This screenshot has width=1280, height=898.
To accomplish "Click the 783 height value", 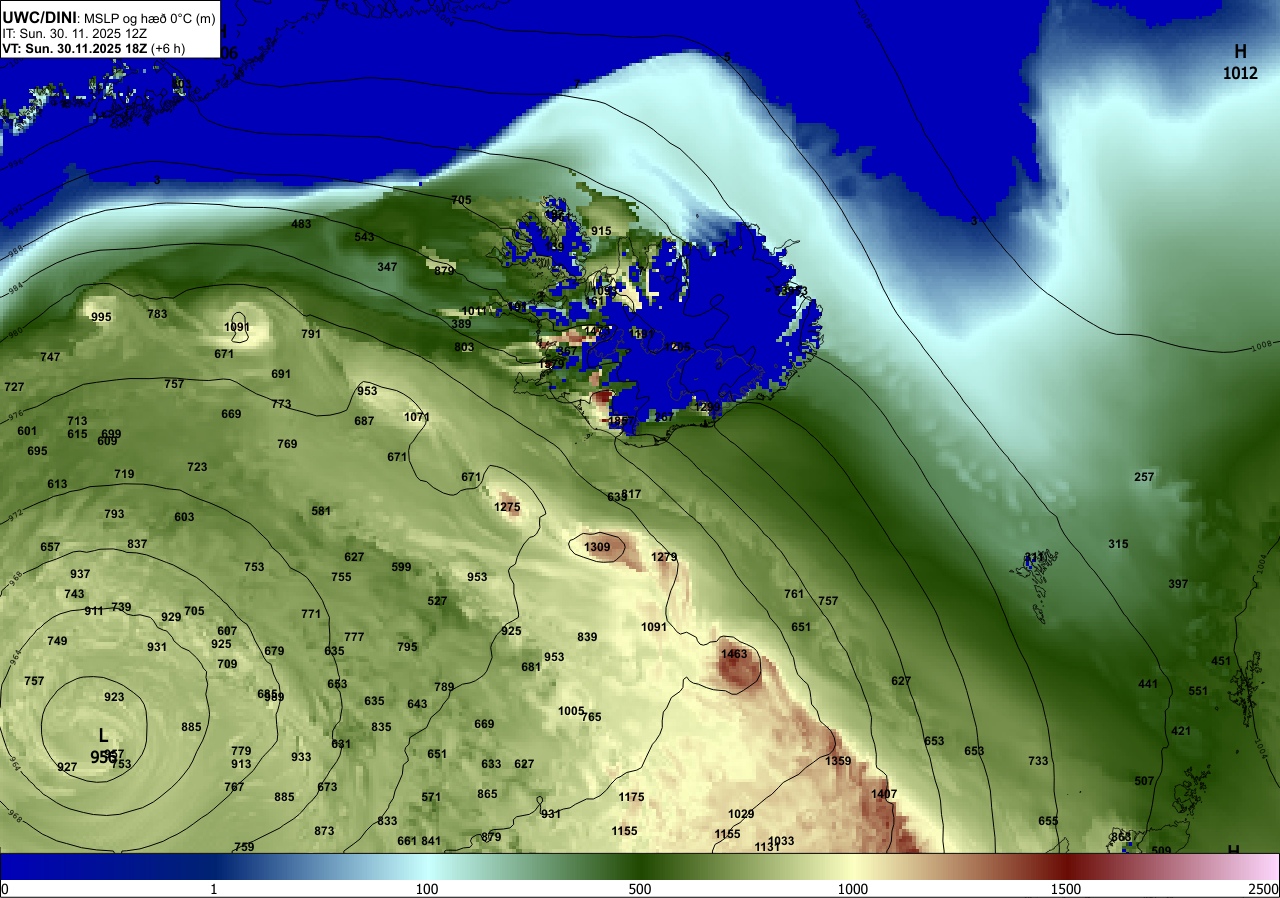I will [x=157, y=314].
